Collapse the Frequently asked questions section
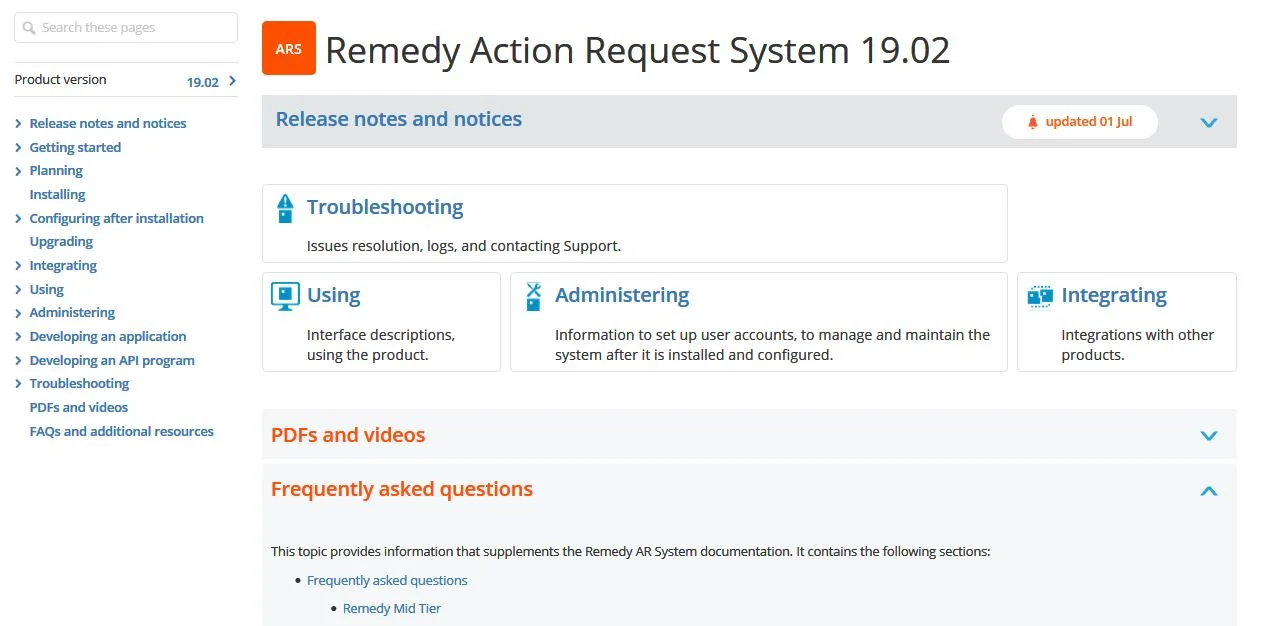Image resolution: width=1274 pixels, height=626 pixels. [1208, 490]
